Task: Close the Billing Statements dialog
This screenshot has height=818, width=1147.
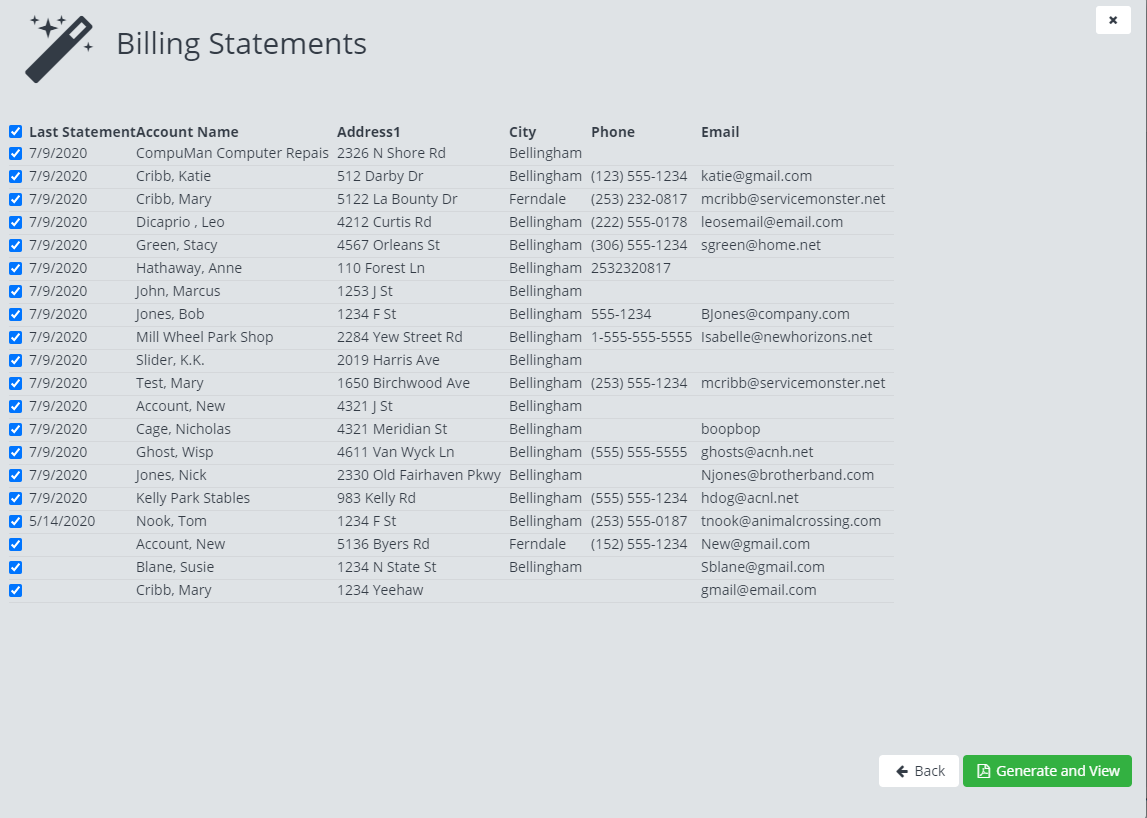Action: pyautogui.click(x=1113, y=20)
